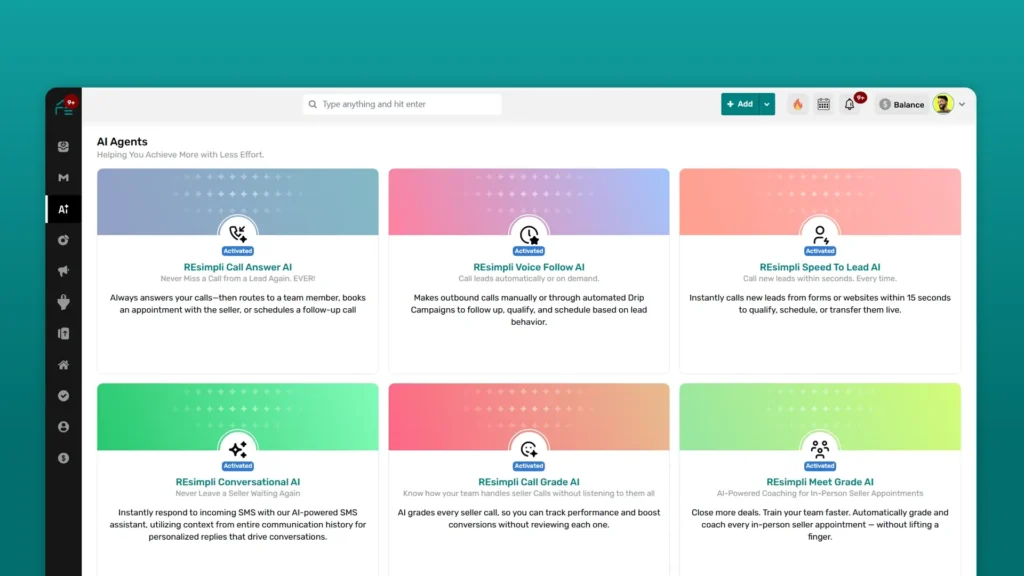Click 'AI-Powered Coaching for In-Person Seller Appointments' text
1024x576 pixels.
tap(820, 494)
